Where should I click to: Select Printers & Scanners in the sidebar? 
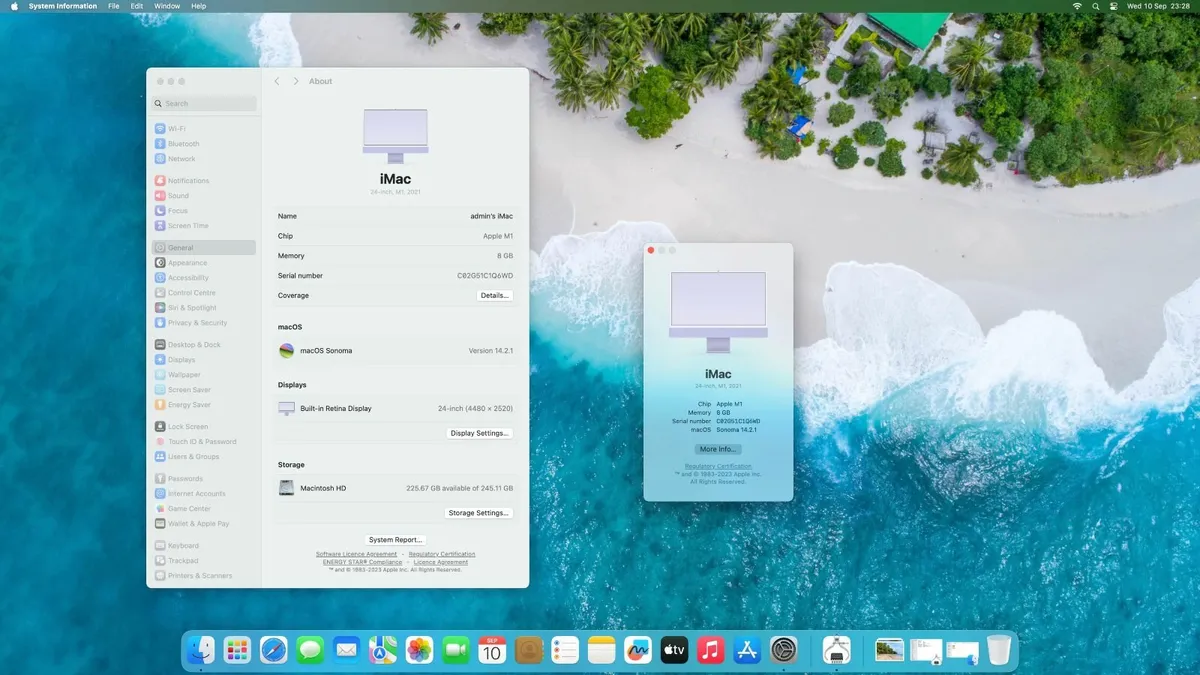click(204, 576)
